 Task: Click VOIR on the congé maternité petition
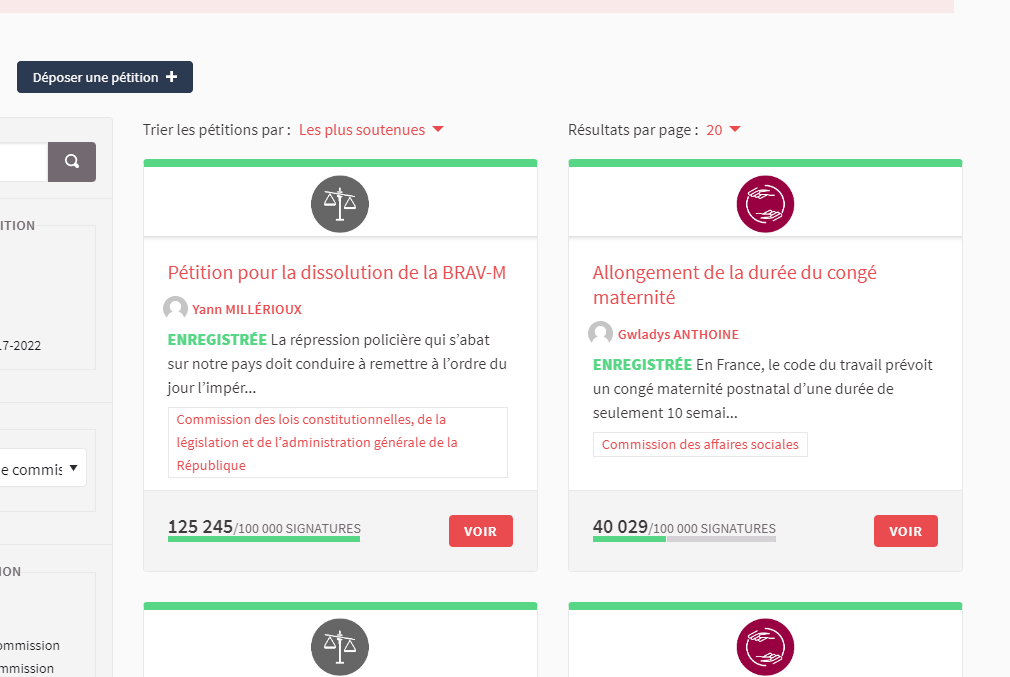(906, 531)
